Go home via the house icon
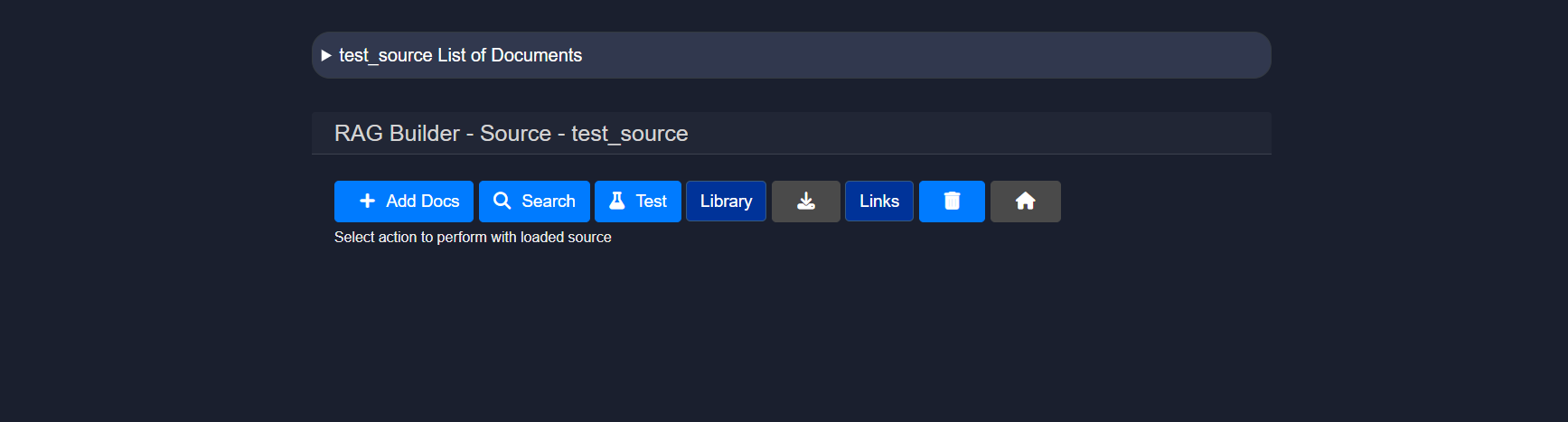Screen dimensions: 1568x422 click(x=1025, y=202)
